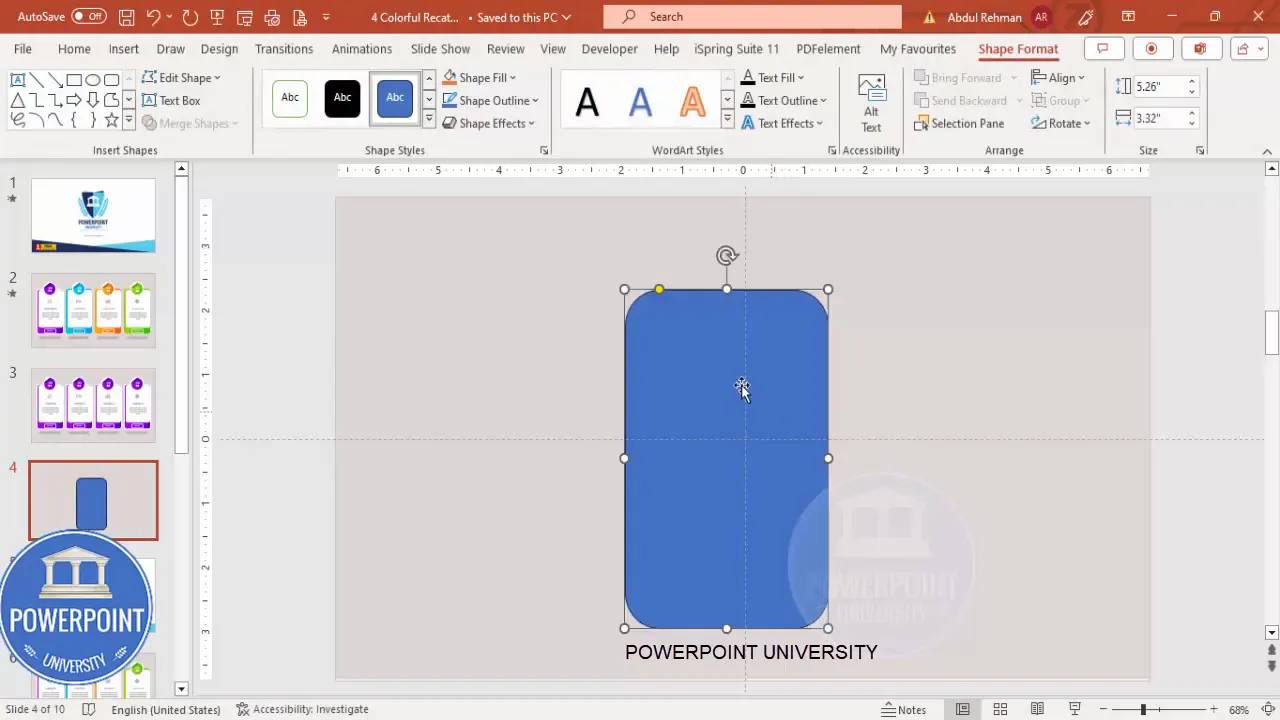Select the orange WordArt quick style
Image resolution: width=1280 pixels, height=720 pixels.
(x=693, y=100)
